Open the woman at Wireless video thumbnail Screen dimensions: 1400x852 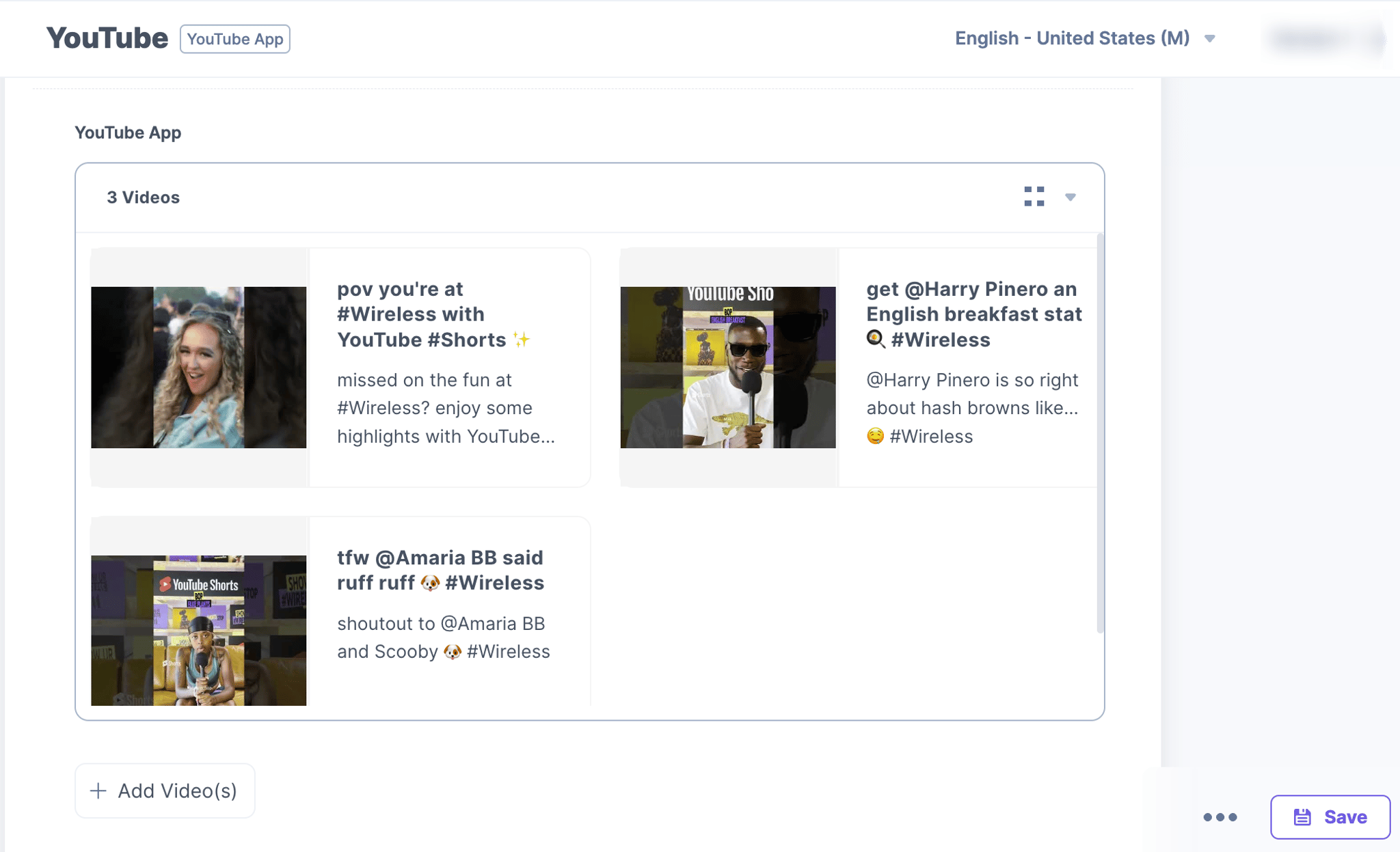point(199,368)
